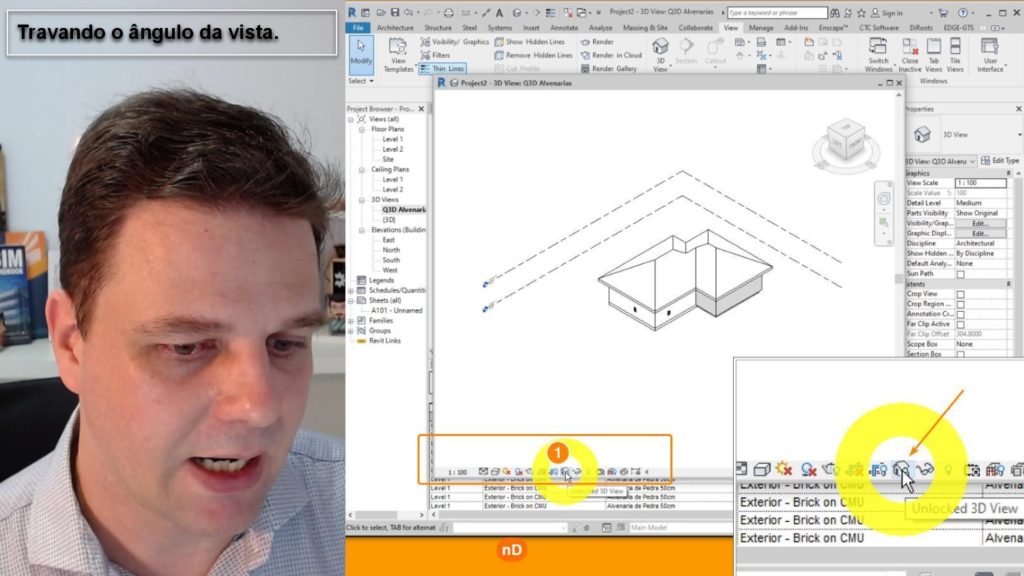Image resolution: width=1024 pixels, height=576 pixels.
Task: Click the Render in Cloud tool
Action: 611,56
